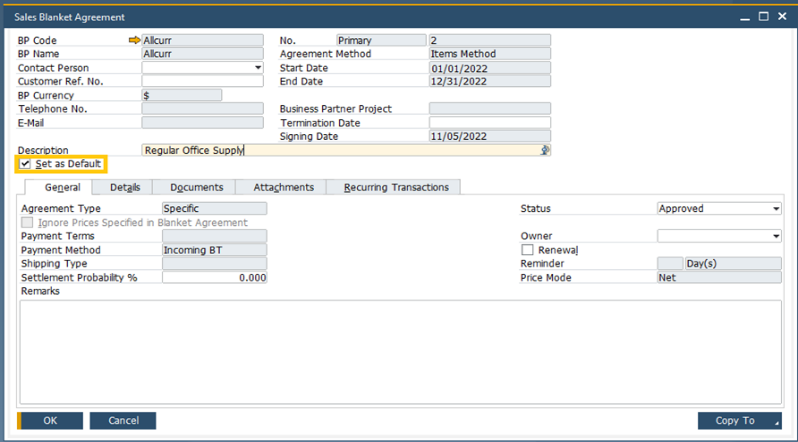Open the Copy To button menu
The height and width of the screenshot is (442, 798).
739,421
